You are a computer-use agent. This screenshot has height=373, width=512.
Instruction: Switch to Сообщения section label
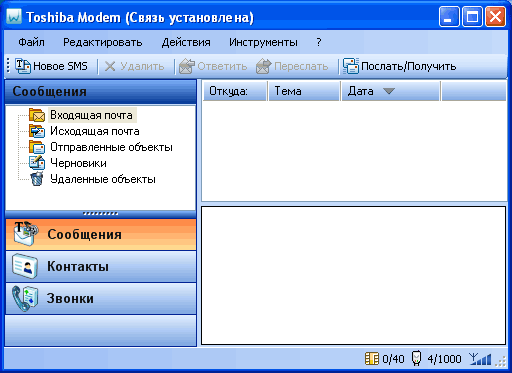(x=84, y=234)
